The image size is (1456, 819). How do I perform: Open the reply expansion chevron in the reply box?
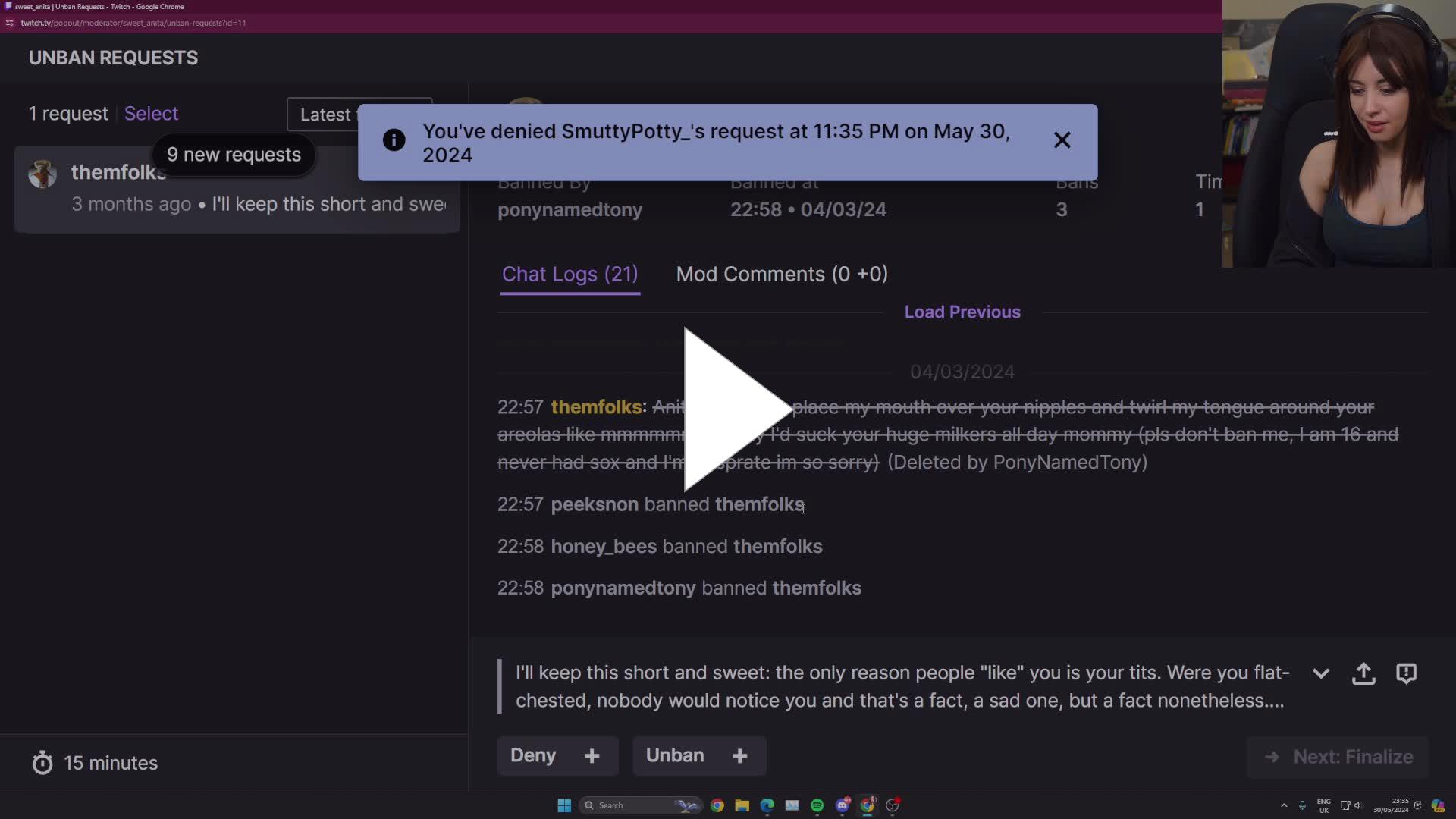click(1321, 673)
